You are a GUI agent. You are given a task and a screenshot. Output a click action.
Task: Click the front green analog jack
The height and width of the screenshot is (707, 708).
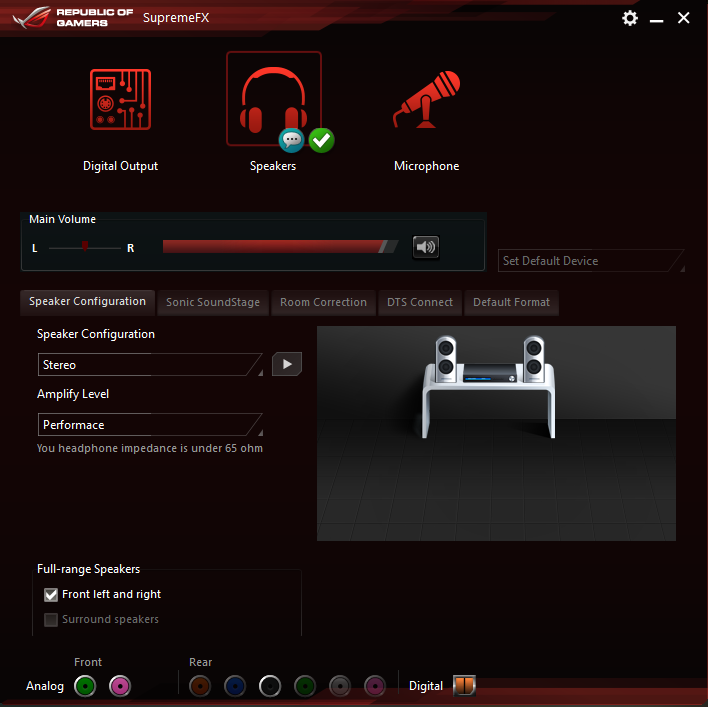[x=85, y=686]
